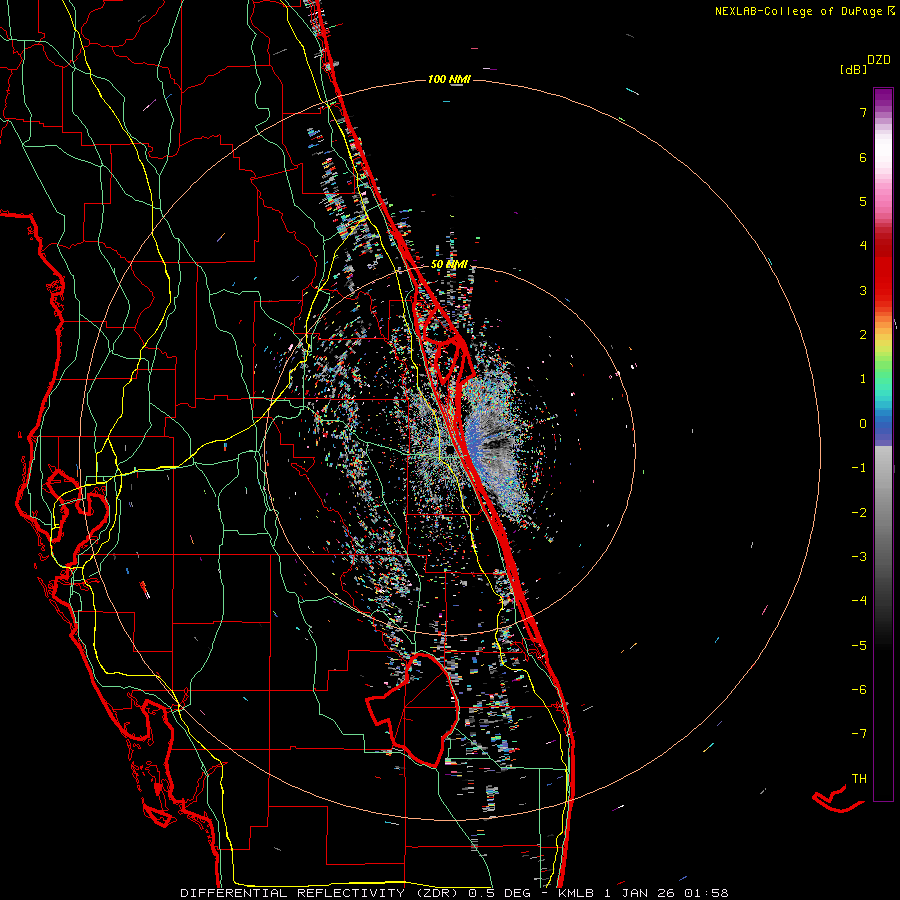900x900 pixels.
Task: Click the -4 value on the color scale
Action: click(x=859, y=601)
